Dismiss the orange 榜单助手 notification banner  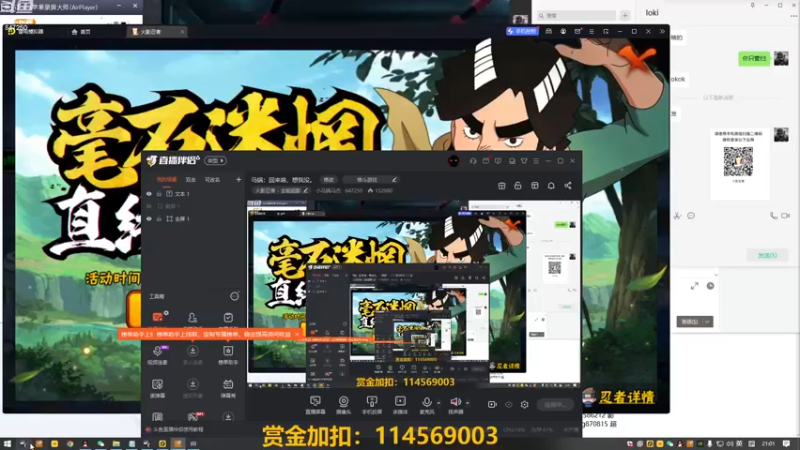297,334
